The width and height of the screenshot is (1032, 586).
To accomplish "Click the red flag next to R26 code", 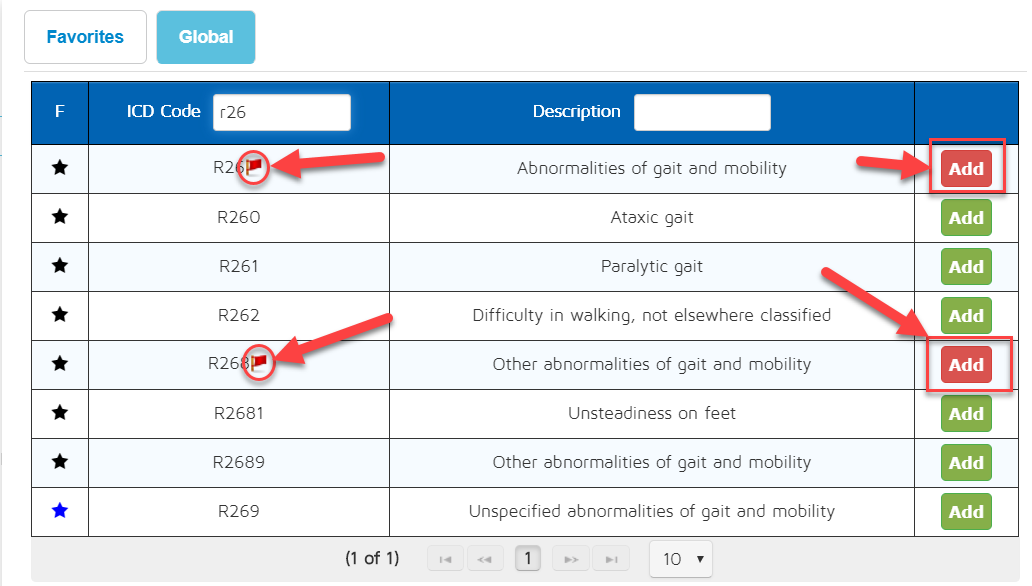I will (x=255, y=166).
